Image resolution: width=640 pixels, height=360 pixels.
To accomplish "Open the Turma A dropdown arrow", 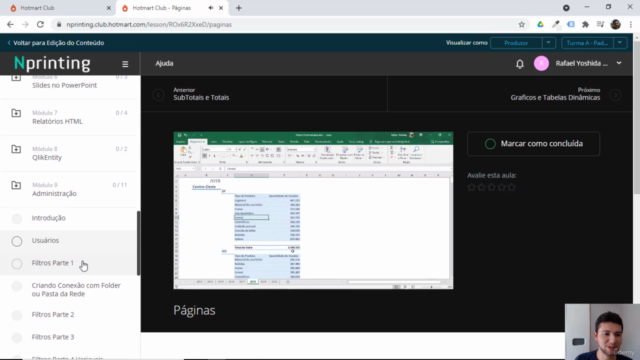I will (620, 43).
